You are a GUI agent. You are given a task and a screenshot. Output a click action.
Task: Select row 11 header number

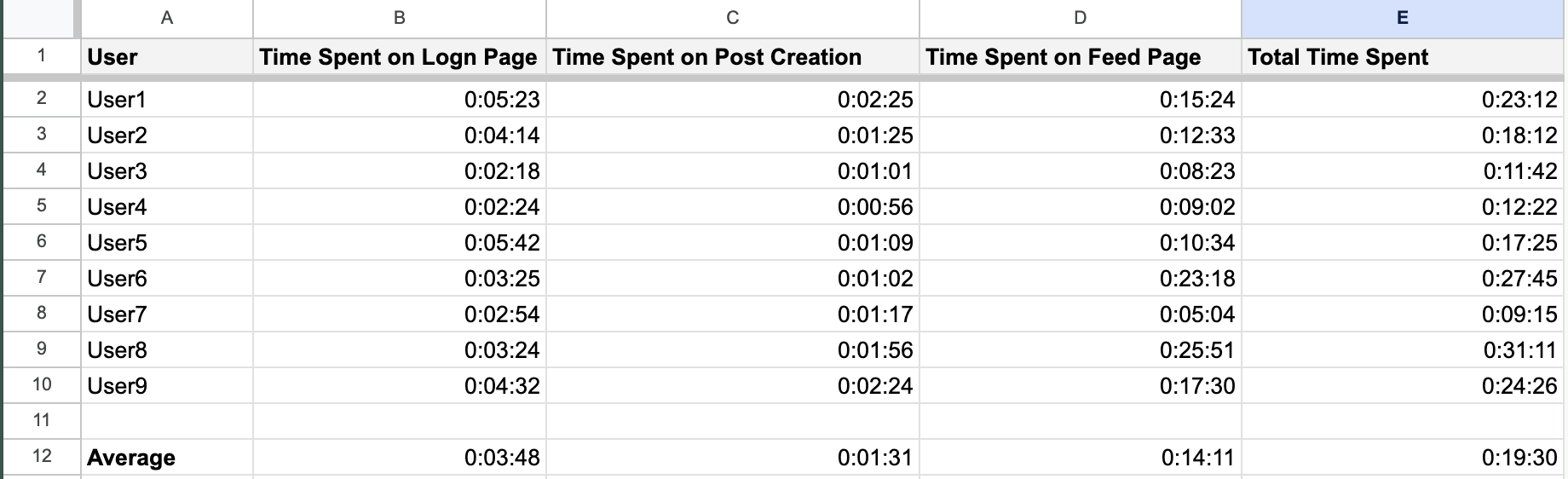[41, 420]
